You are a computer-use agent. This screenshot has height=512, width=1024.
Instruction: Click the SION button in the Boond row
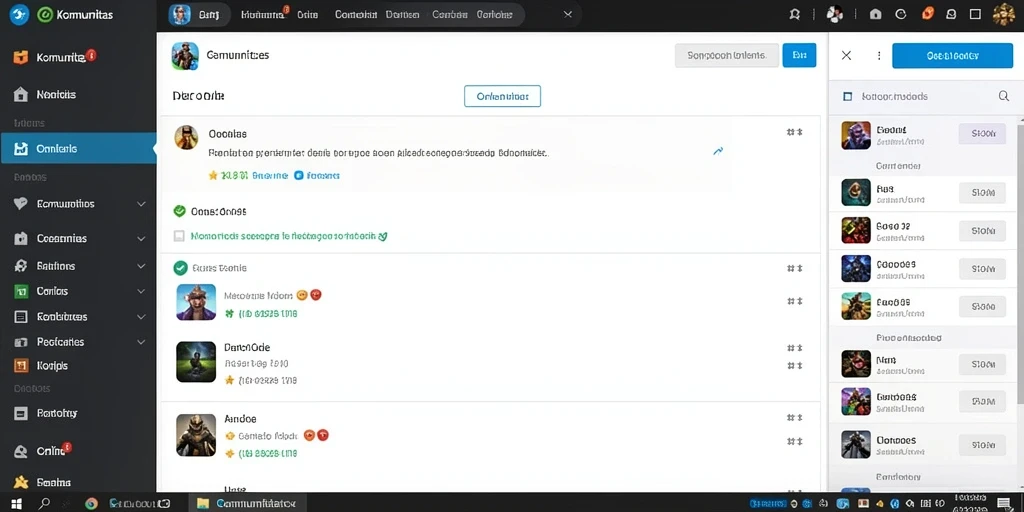tap(982, 134)
